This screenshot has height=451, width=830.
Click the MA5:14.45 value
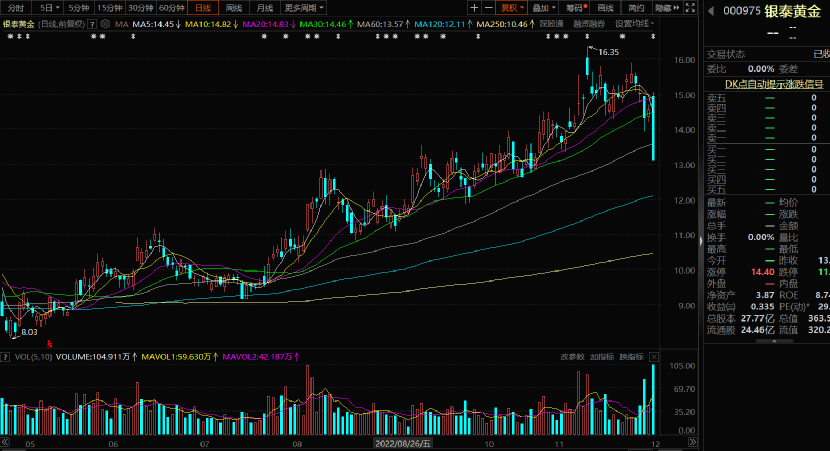(156, 24)
